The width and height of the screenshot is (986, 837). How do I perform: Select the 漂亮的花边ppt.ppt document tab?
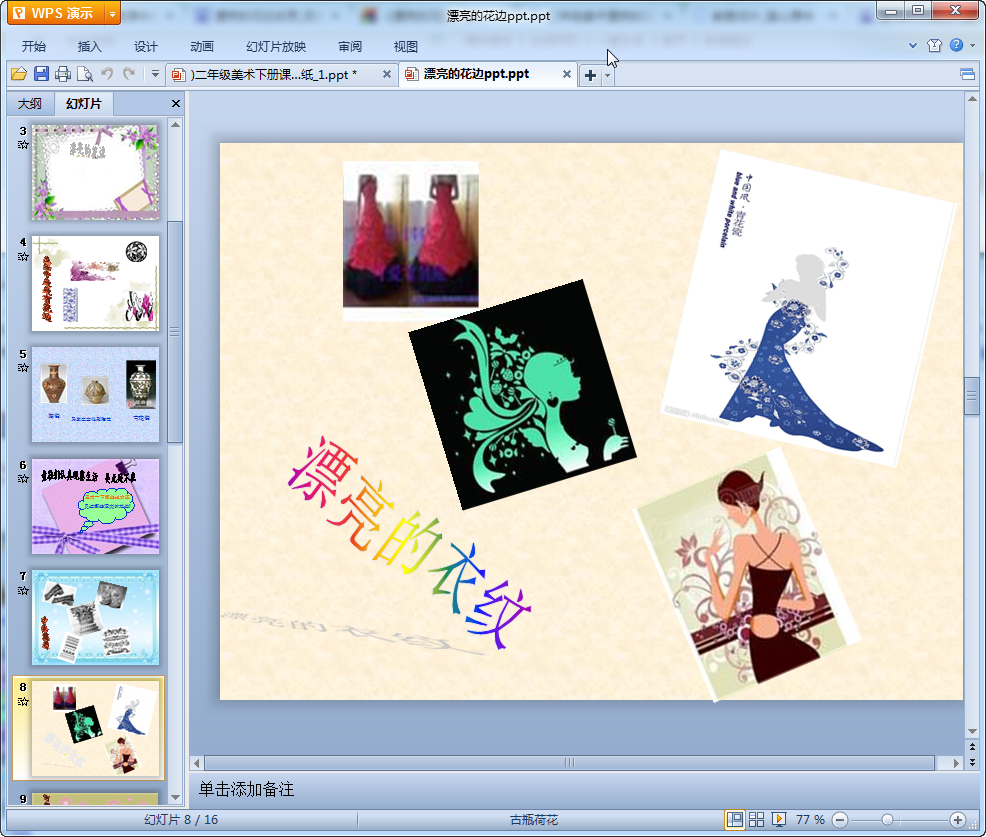click(x=476, y=74)
